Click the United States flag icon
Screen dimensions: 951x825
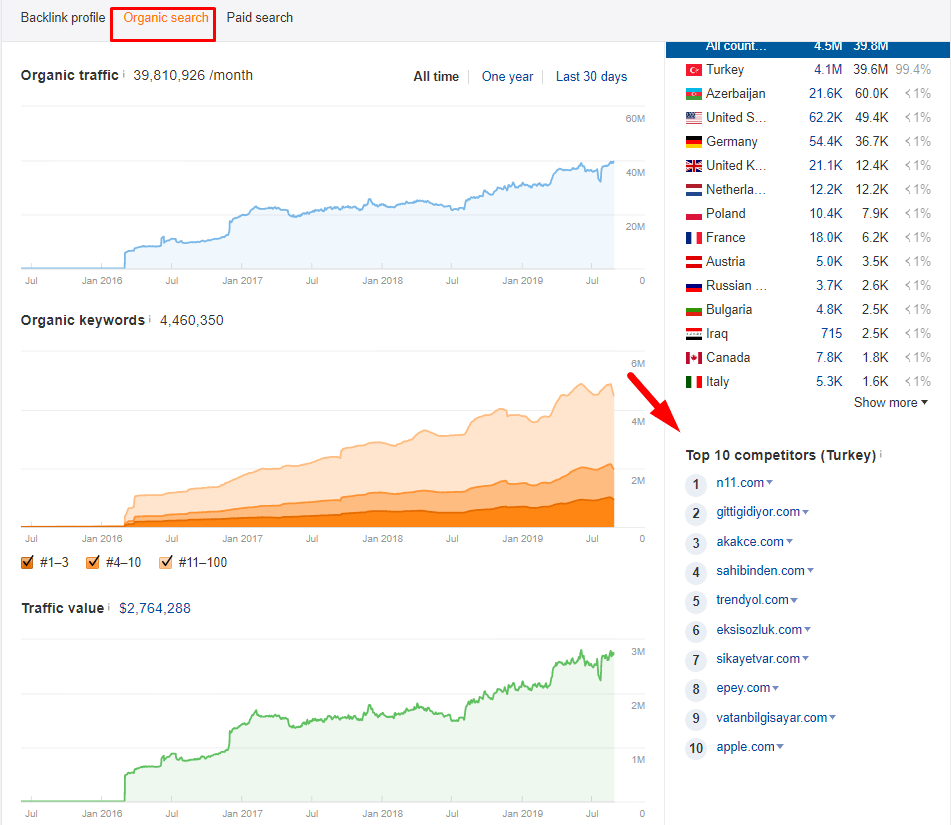coord(694,118)
